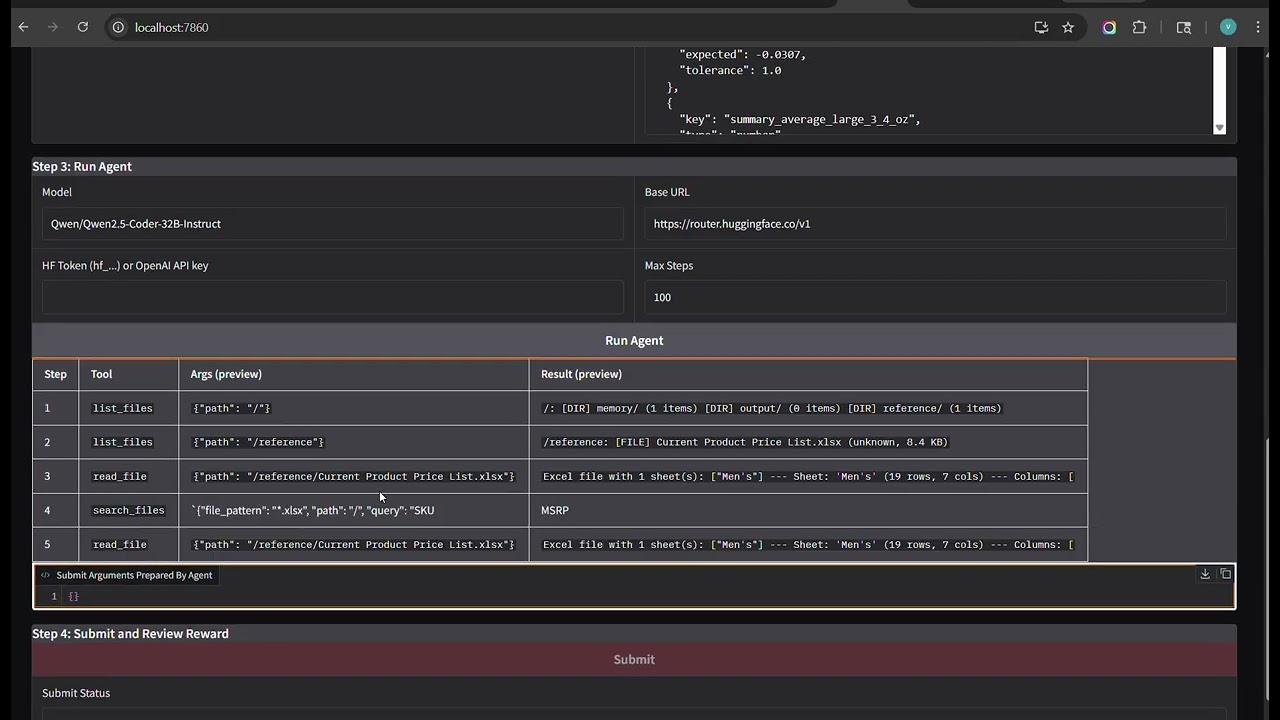Click the "expected": -0.0307 JSON line
This screenshot has width=1280, height=720.
742,54
